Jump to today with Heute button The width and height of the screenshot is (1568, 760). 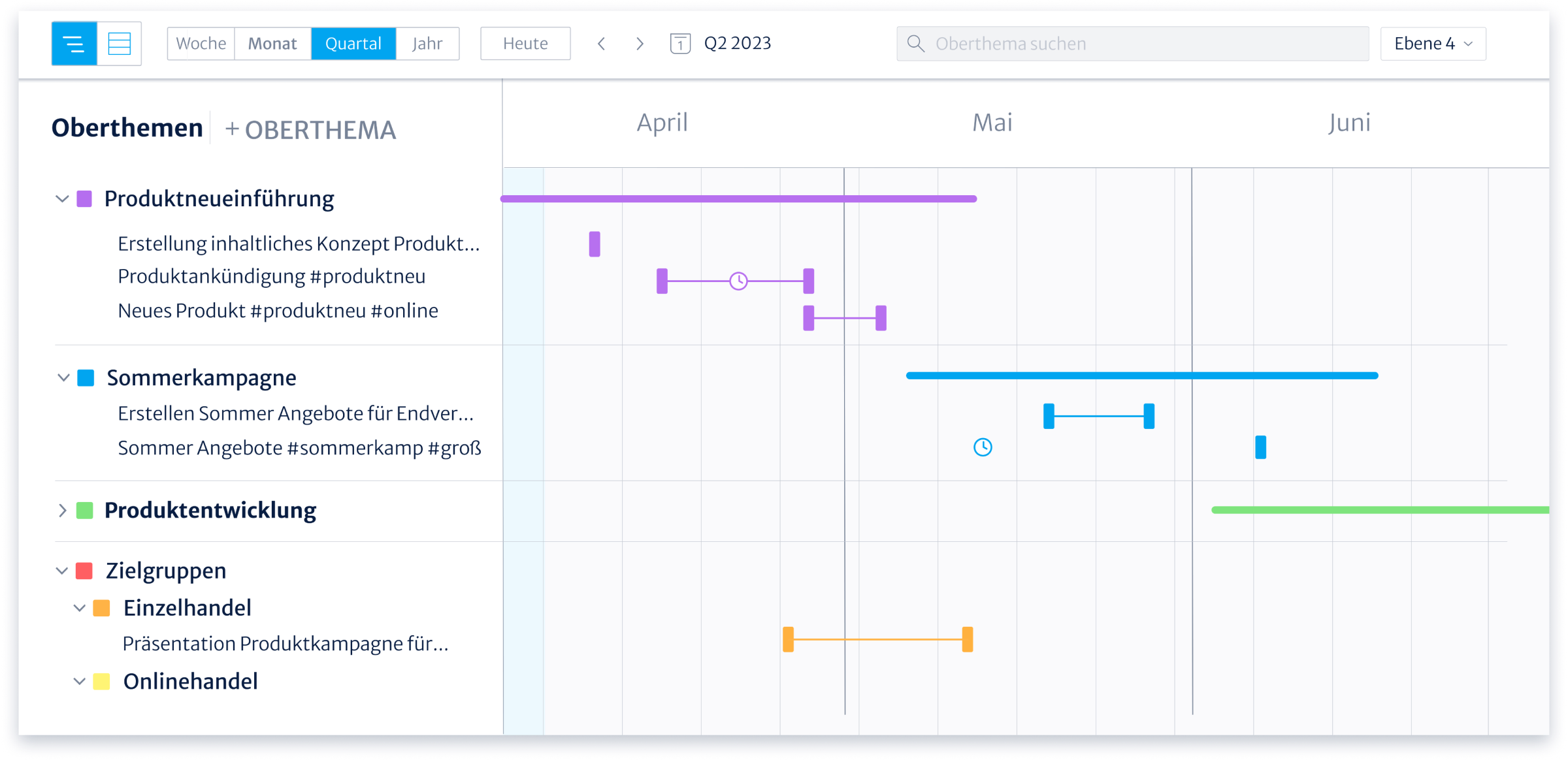[525, 44]
